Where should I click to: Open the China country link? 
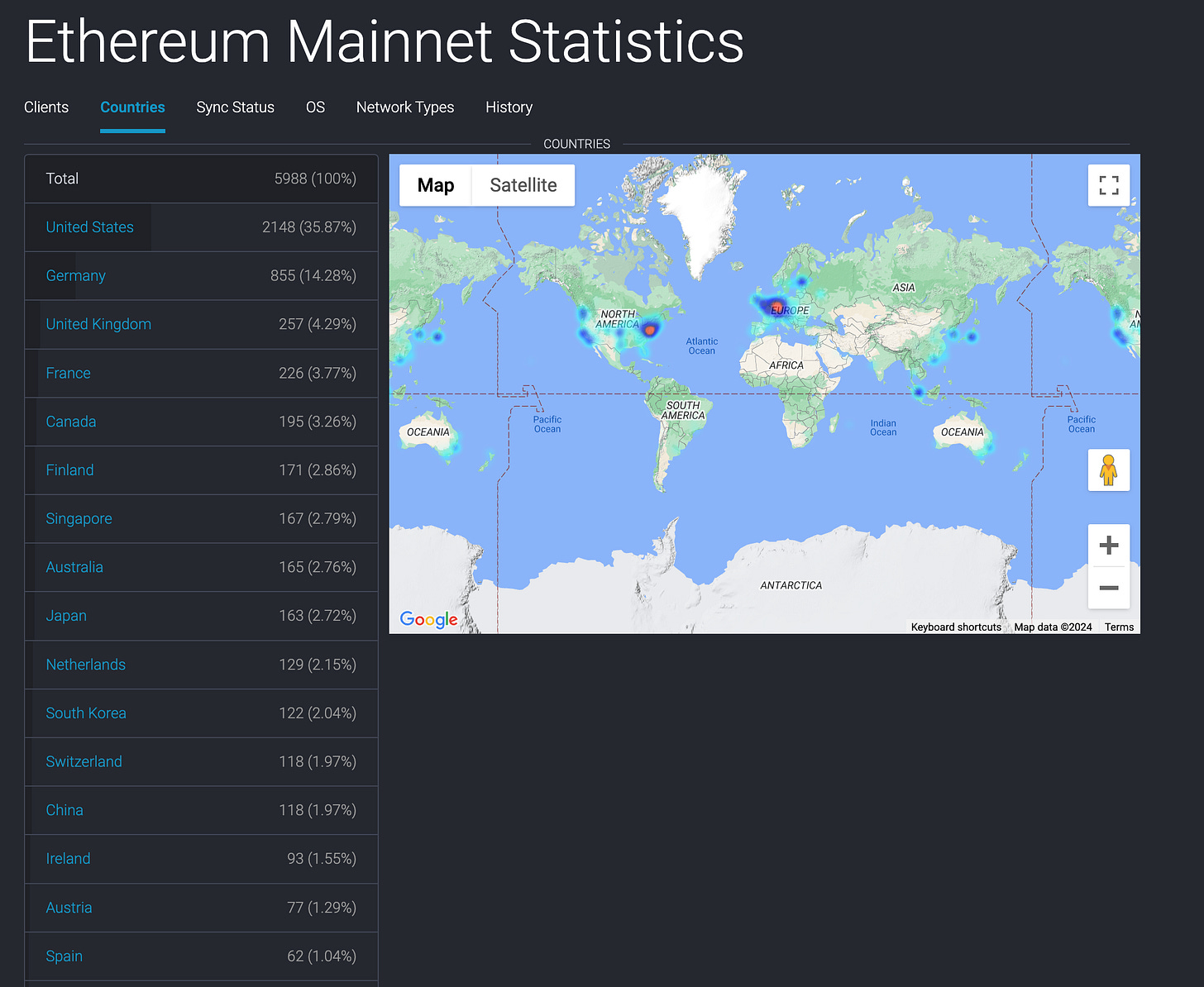point(64,810)
